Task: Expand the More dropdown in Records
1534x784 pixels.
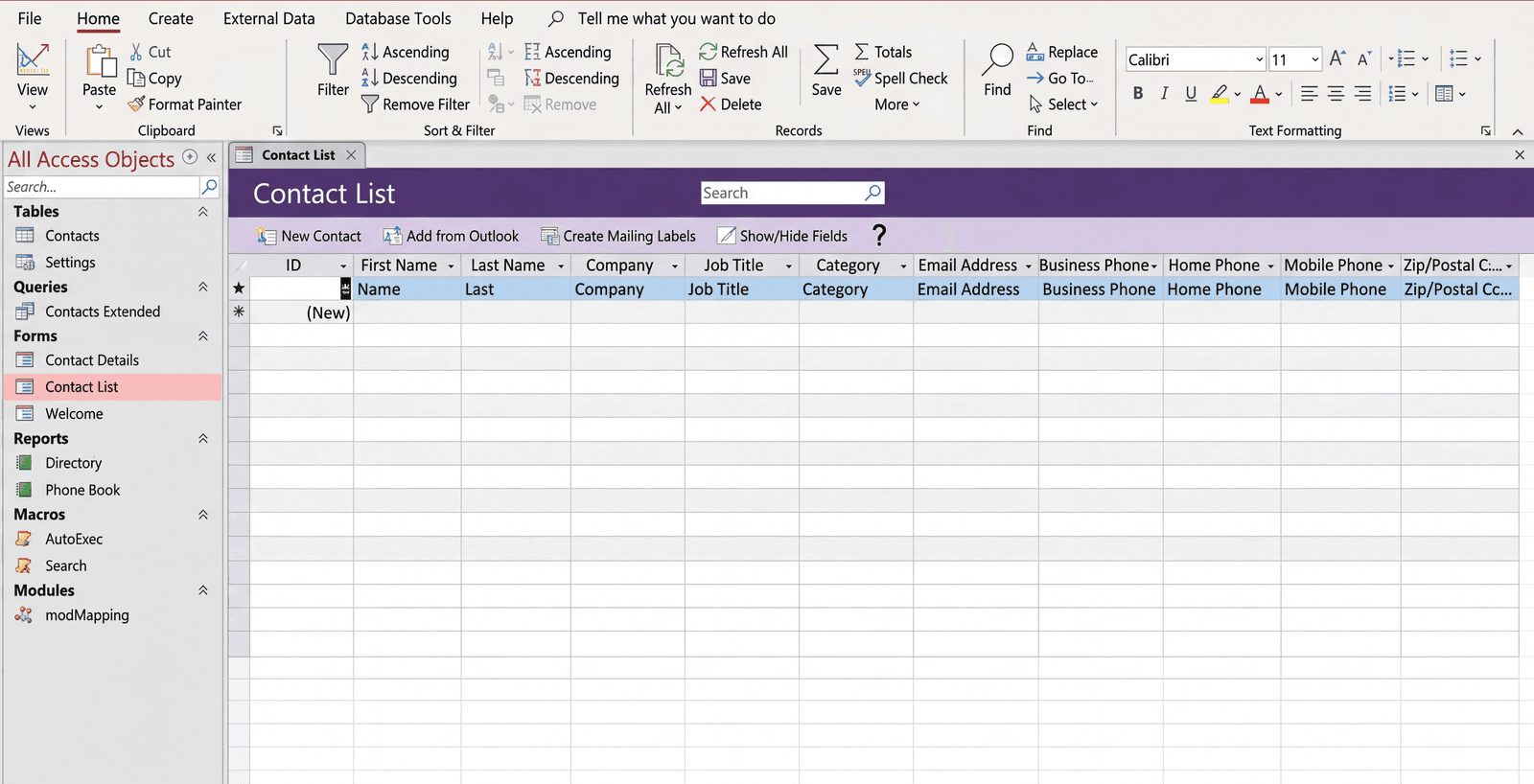Action: (896, 104)
